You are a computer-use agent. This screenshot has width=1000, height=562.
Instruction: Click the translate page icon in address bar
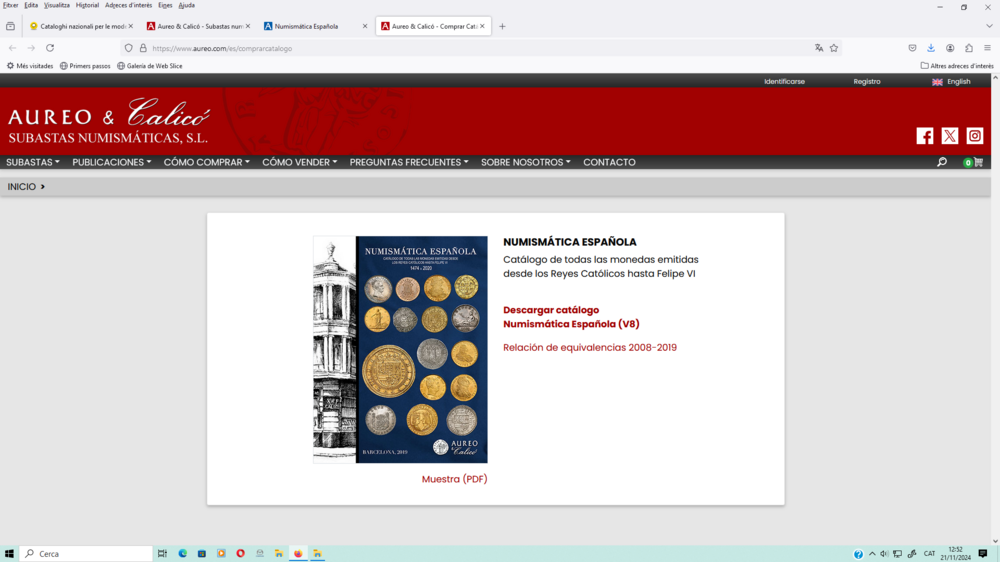point(819,48)
